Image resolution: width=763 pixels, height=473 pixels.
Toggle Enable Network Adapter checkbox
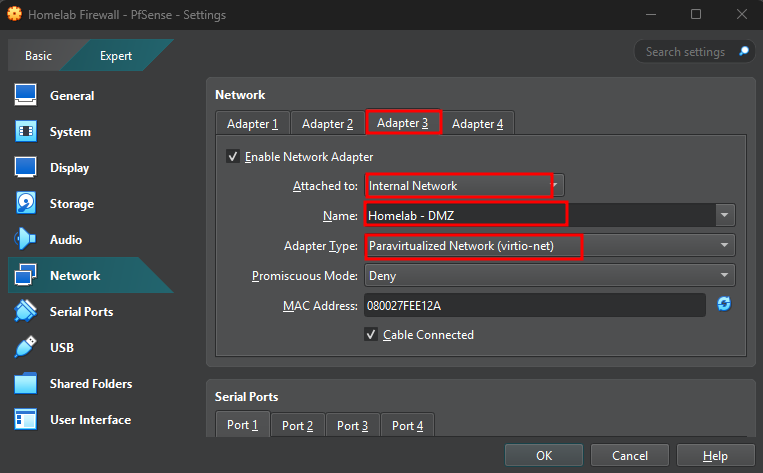click(233, 157)
